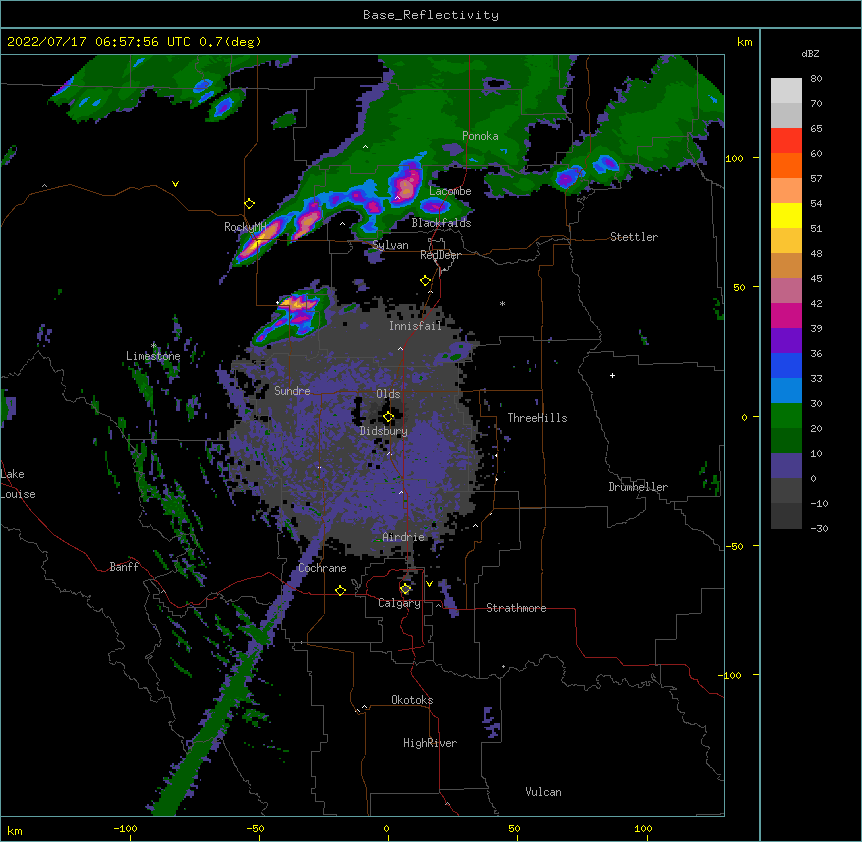Click the 80 value on dBZ scale
This screenshot has height=842, width=862.
tap(816, 79)
